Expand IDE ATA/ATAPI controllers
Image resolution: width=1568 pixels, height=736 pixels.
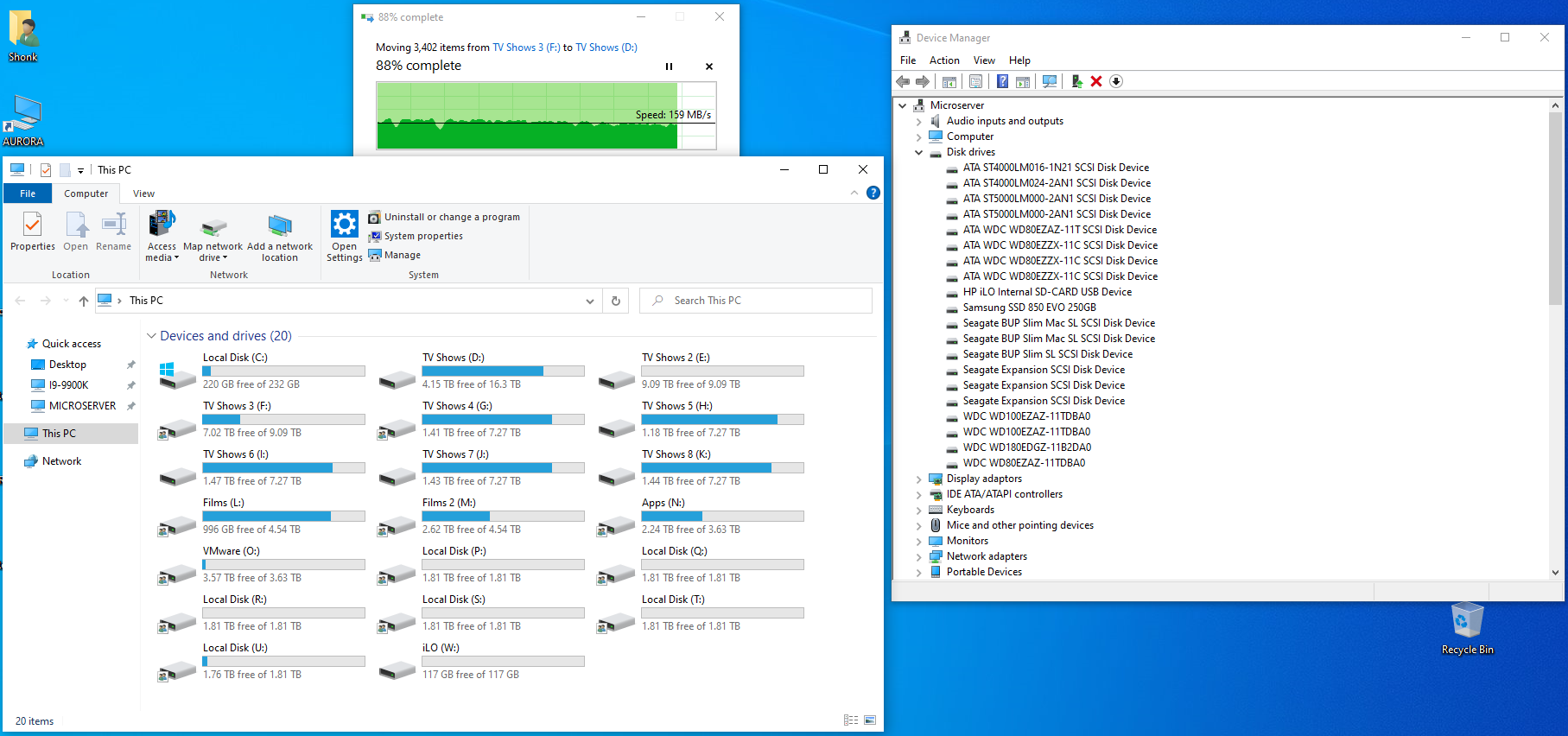(919, 495)
